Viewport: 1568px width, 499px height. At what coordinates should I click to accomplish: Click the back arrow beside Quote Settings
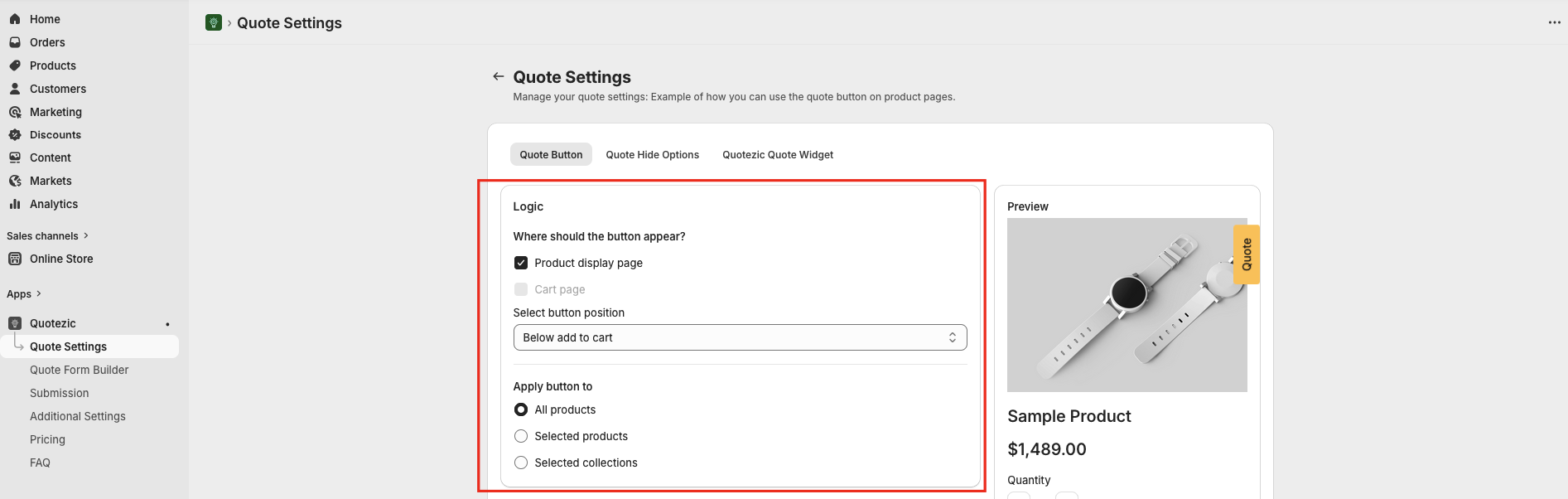pyautogui.click(x=498, y=76)
